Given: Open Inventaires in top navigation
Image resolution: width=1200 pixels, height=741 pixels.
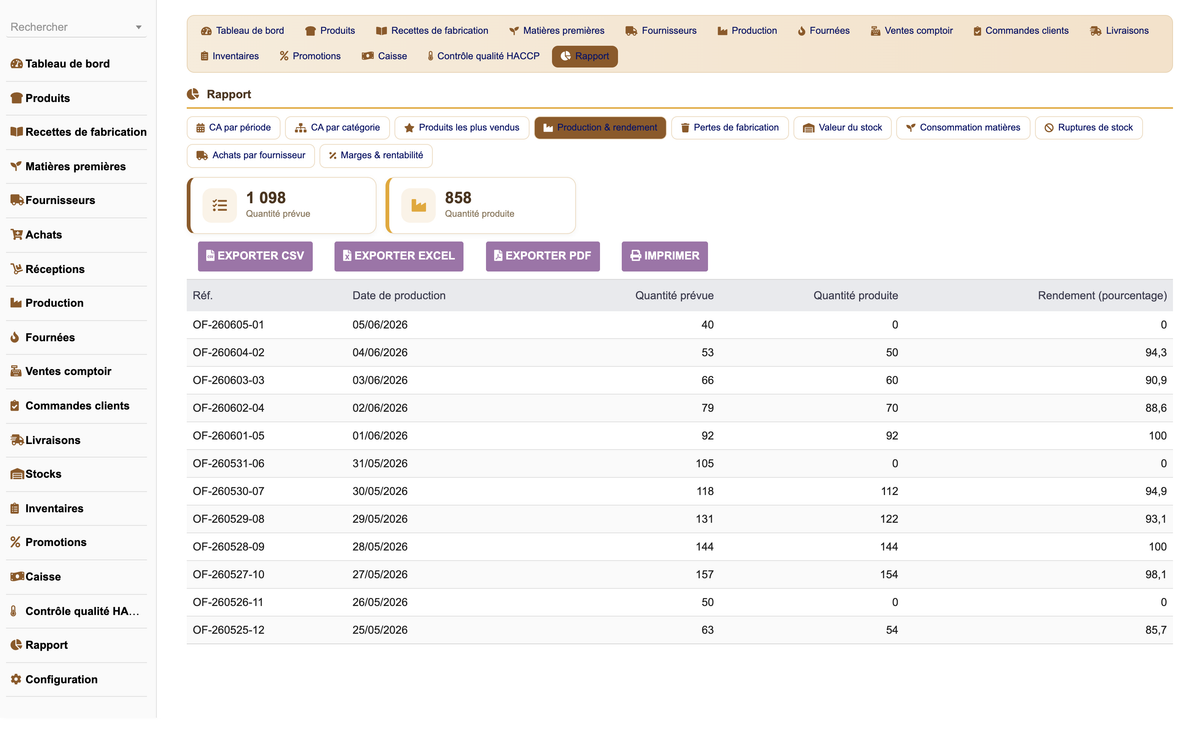Looking at the screenshot, I should [x=229, y=56].
